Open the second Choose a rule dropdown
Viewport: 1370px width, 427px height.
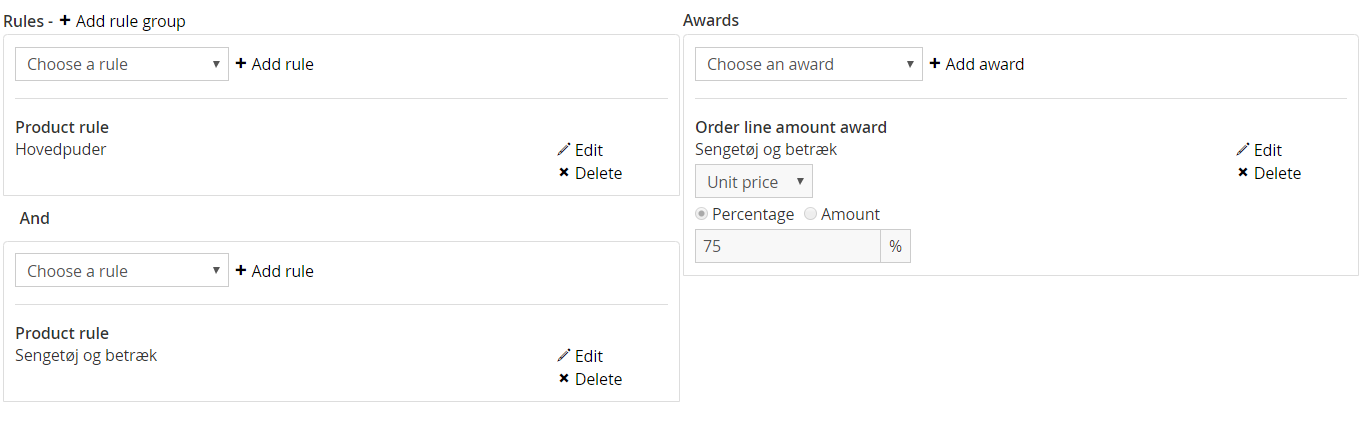pyautogui.click(x=122, y=271)
